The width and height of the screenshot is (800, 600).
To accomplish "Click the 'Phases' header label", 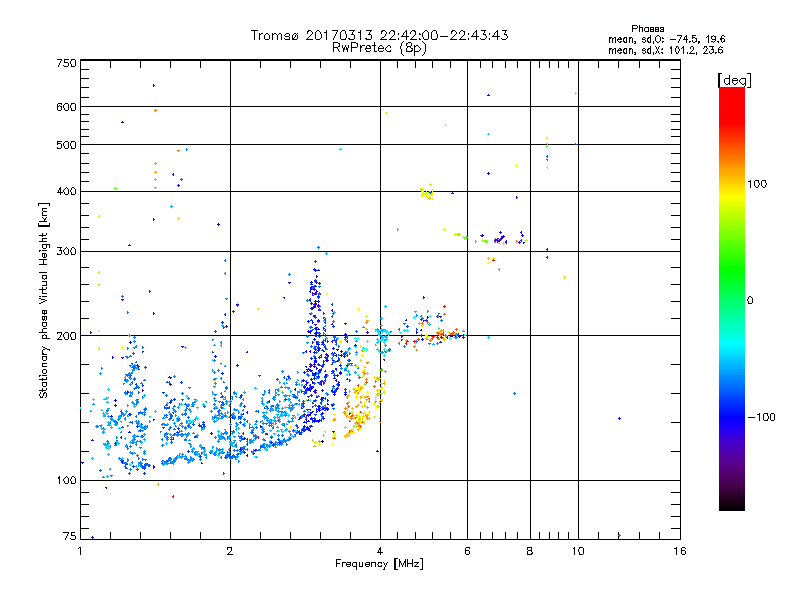I will click(x=647, y=29).
